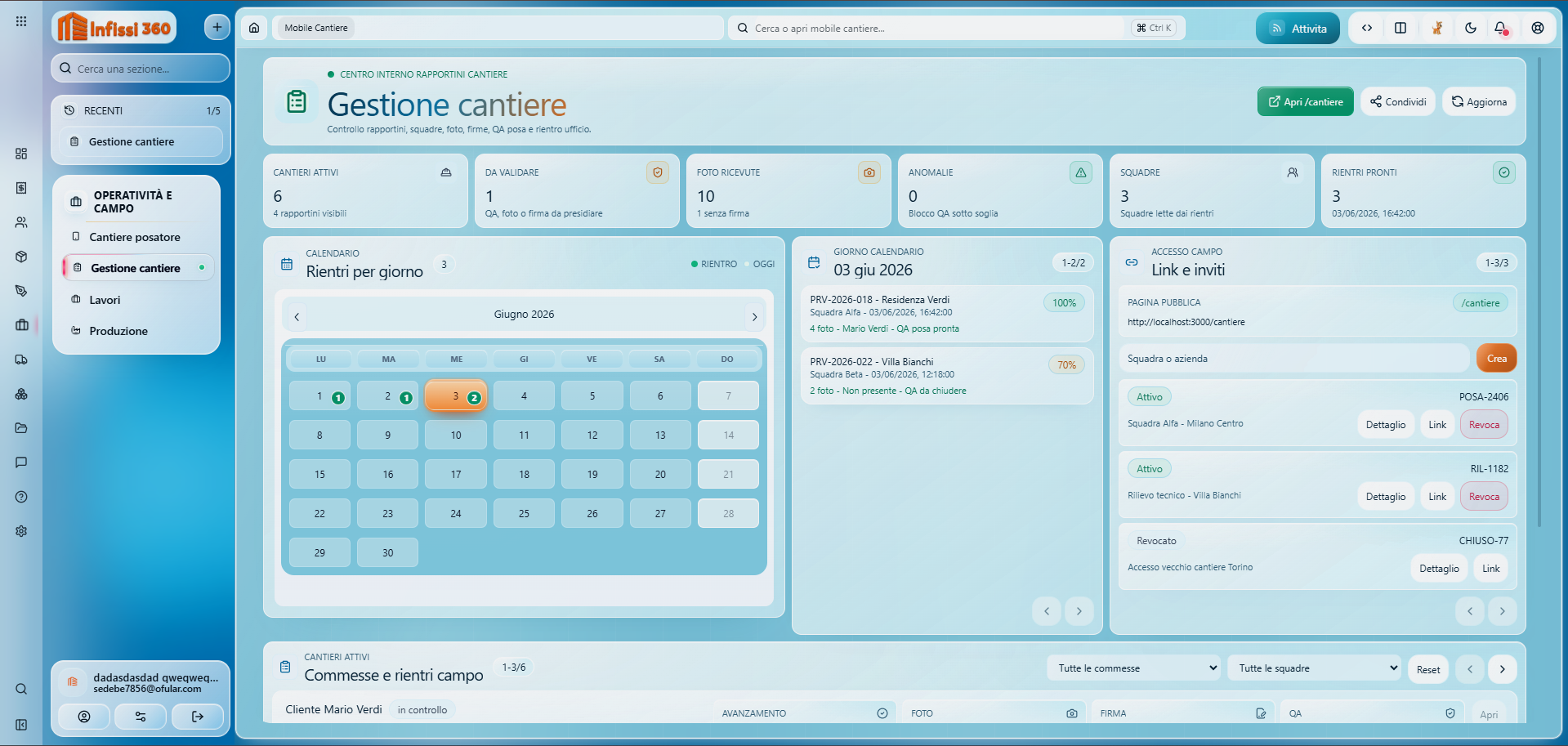The image size is (1568, 746).
Task: Click the search icon at the rail bottom
Action: pos(21,689)
